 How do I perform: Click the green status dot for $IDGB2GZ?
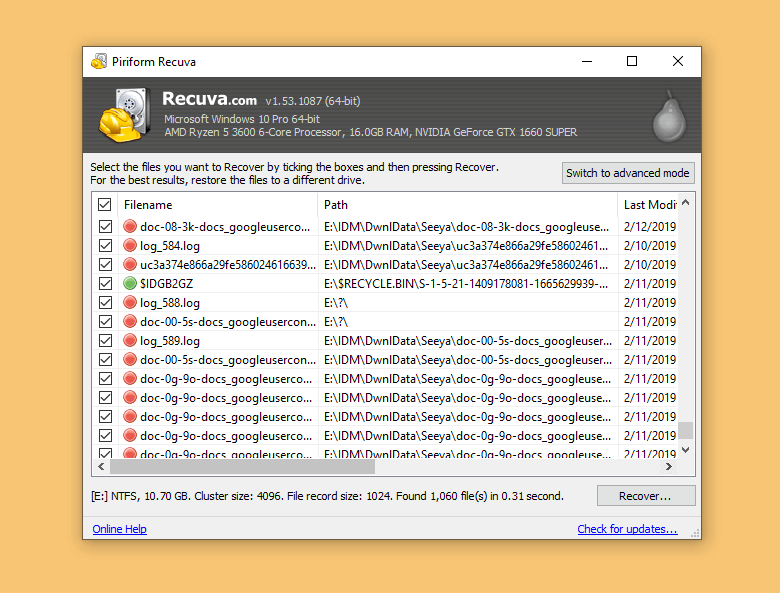(x=130, y=283)
